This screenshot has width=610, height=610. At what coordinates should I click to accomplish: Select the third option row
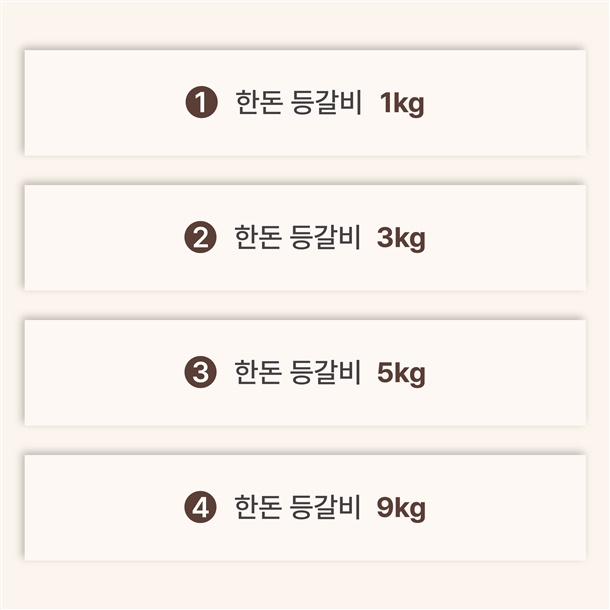305,373
